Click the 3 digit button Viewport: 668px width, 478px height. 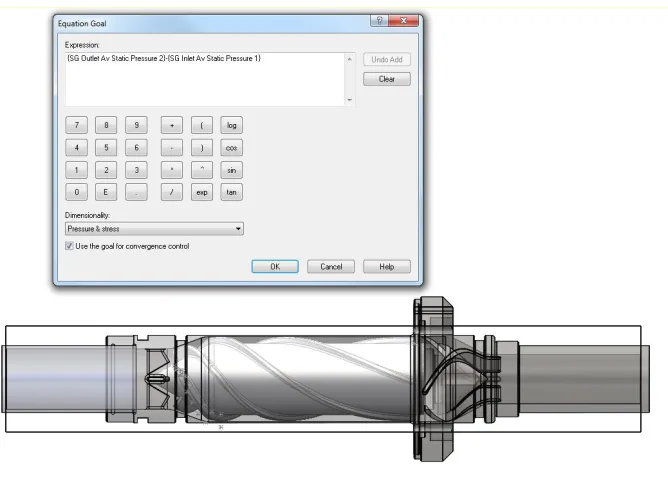point(136,170)
